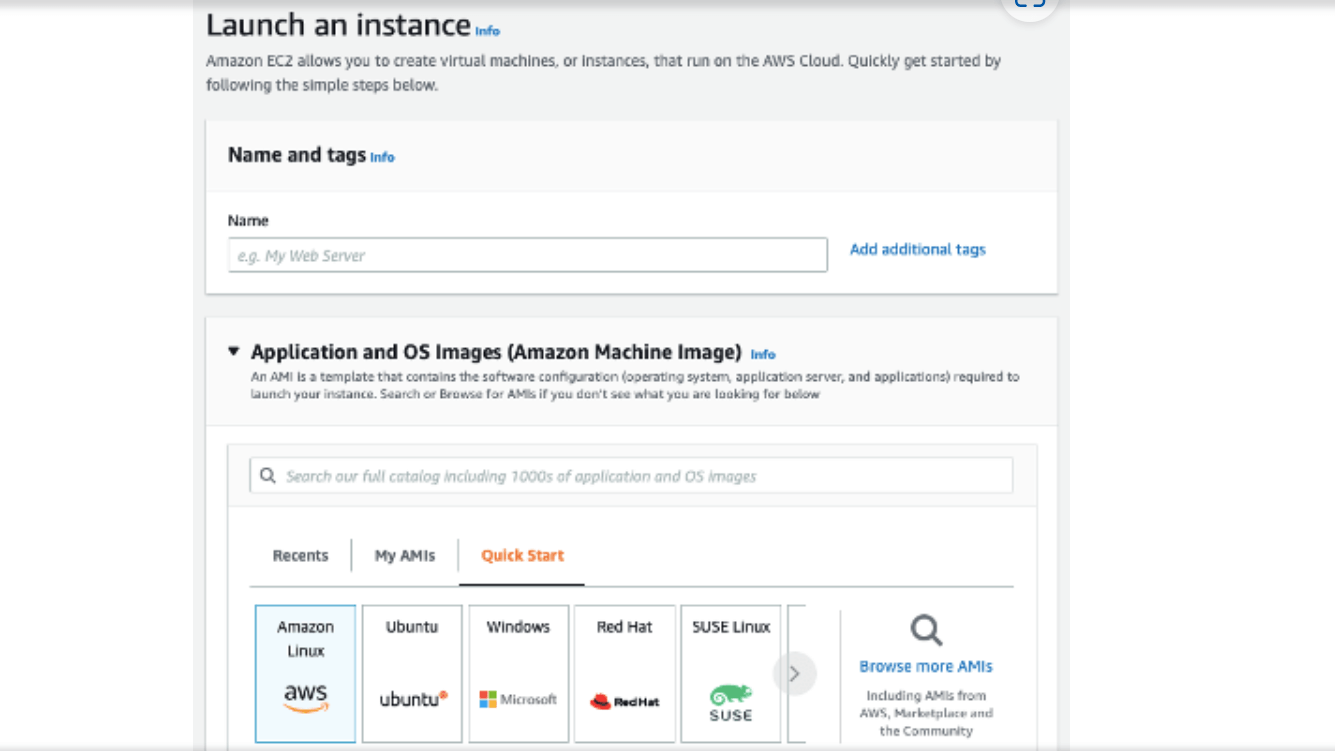Select the Windows Microsoft AMI card
Screen dimensions: 1335x751
[519, 672]
